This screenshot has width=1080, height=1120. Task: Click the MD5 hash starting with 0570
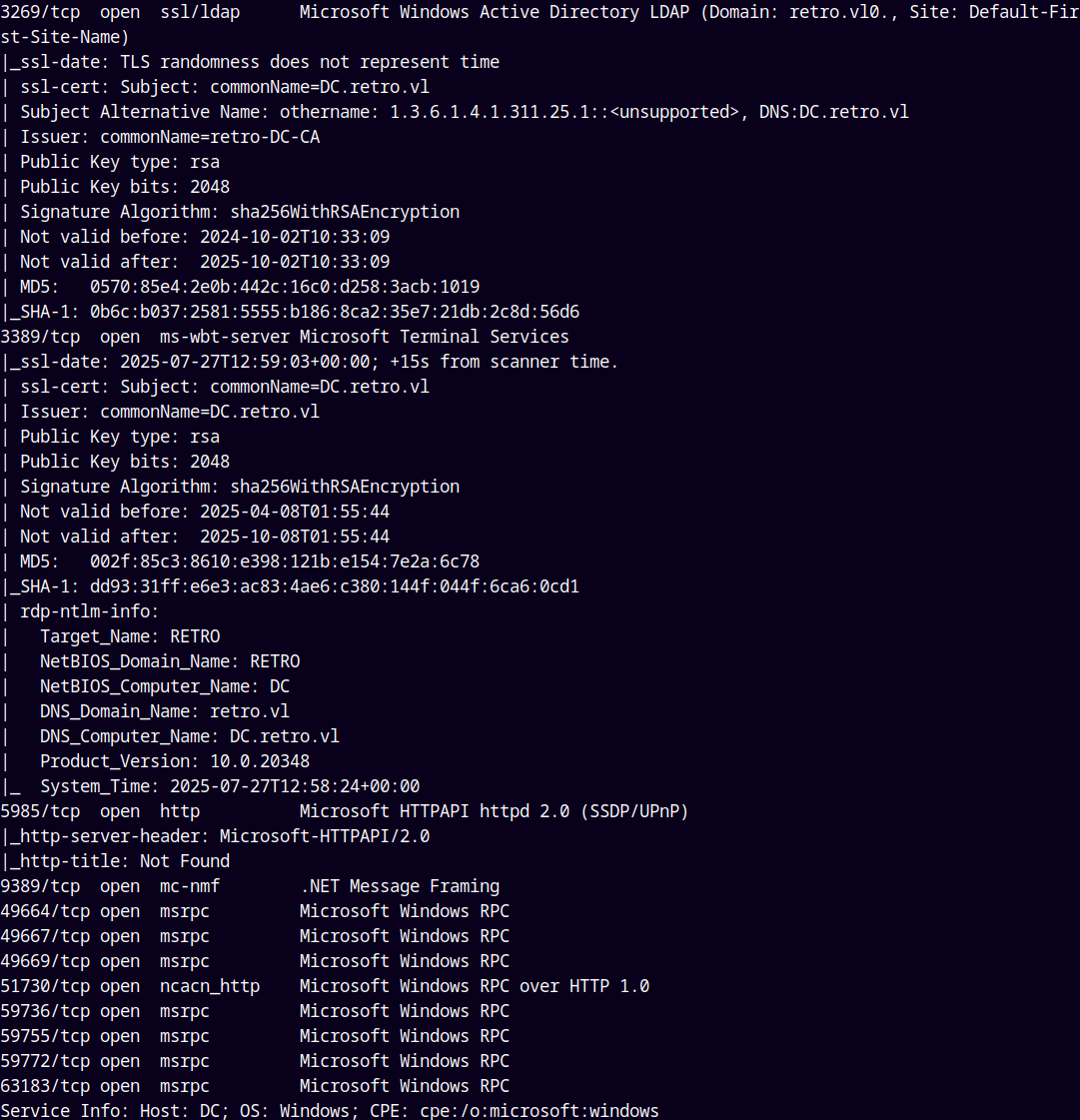(285, 287)
